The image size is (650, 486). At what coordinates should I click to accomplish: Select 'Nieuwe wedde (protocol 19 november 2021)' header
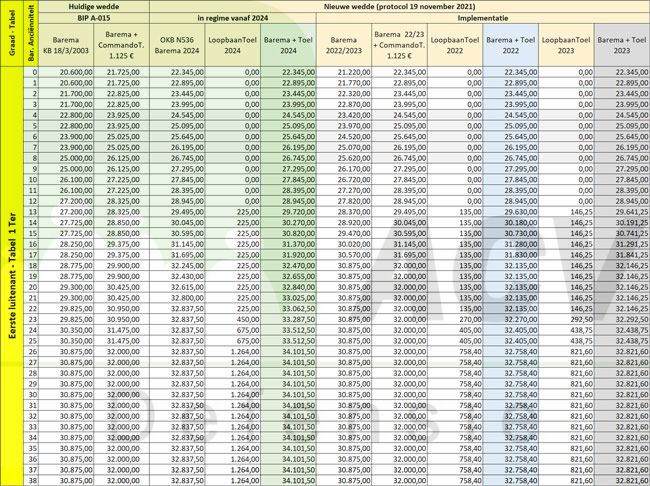point(400,6)
